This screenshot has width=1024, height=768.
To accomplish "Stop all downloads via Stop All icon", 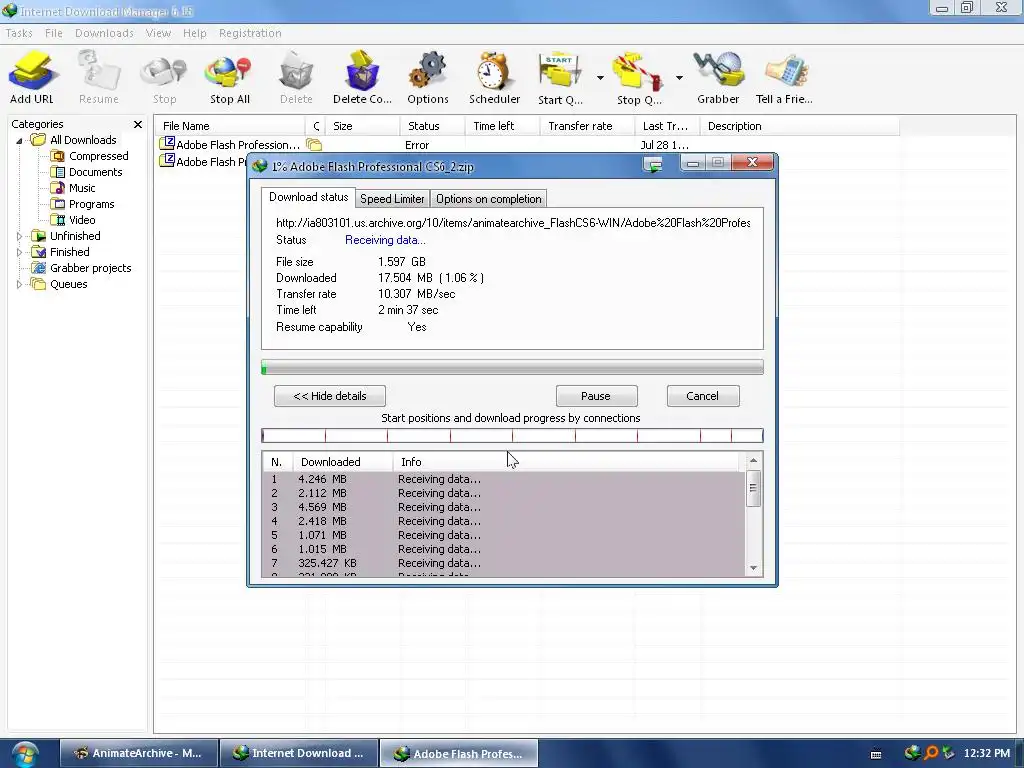I will coord(229,78).
